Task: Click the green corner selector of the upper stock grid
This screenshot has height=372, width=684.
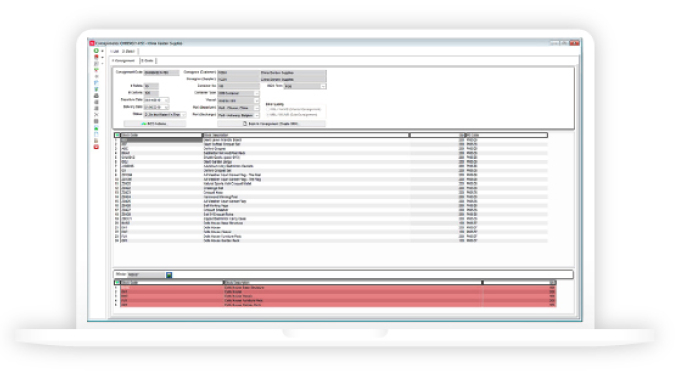Action: tap(117, 135)
